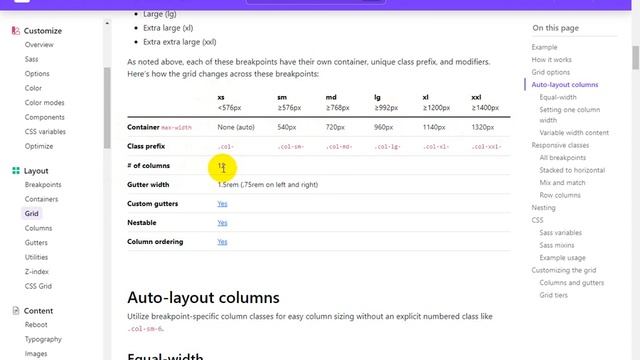Screen dimensions: 640x360
Task: Jump to Customizing the grid section
Action: (x=564, y=270)
